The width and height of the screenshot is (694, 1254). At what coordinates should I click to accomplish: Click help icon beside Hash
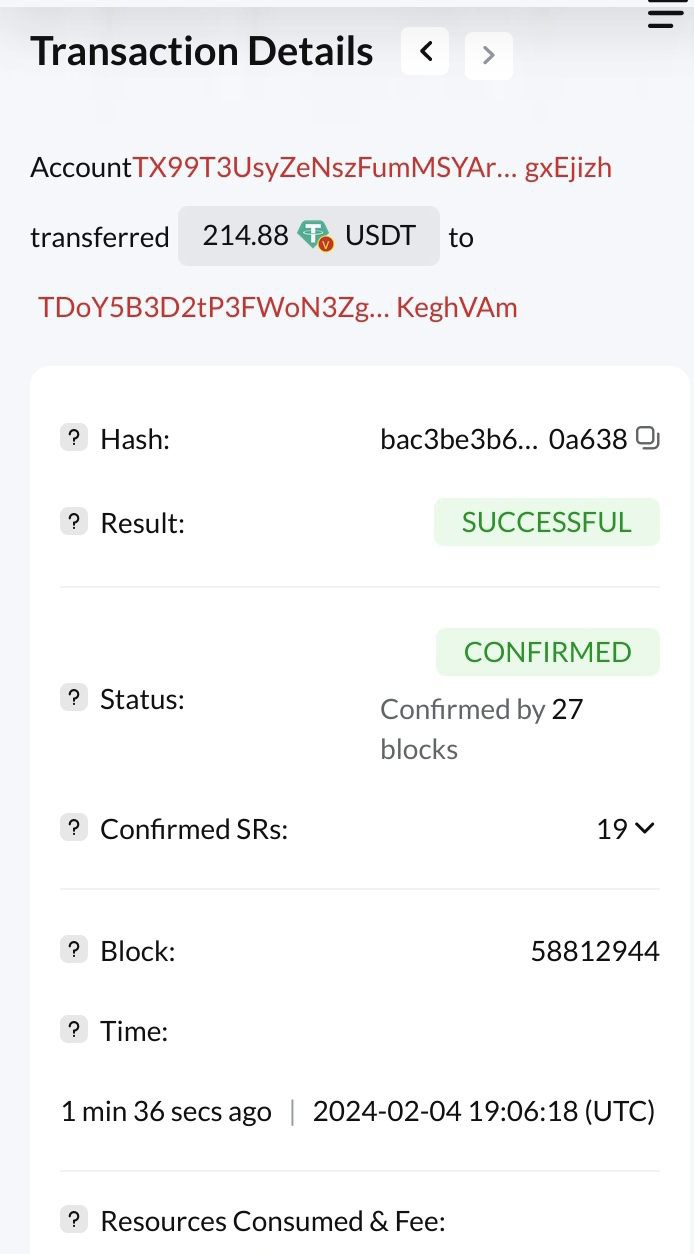[x=74, y=438]
